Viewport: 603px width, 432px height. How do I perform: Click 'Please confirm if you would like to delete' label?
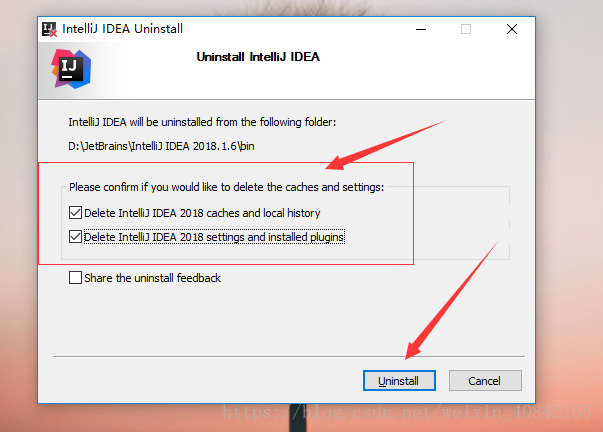pos(227,187)
